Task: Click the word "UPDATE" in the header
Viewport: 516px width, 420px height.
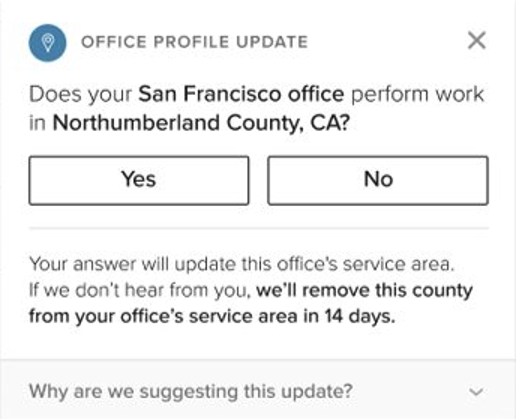Action: (x=272, y=42)
